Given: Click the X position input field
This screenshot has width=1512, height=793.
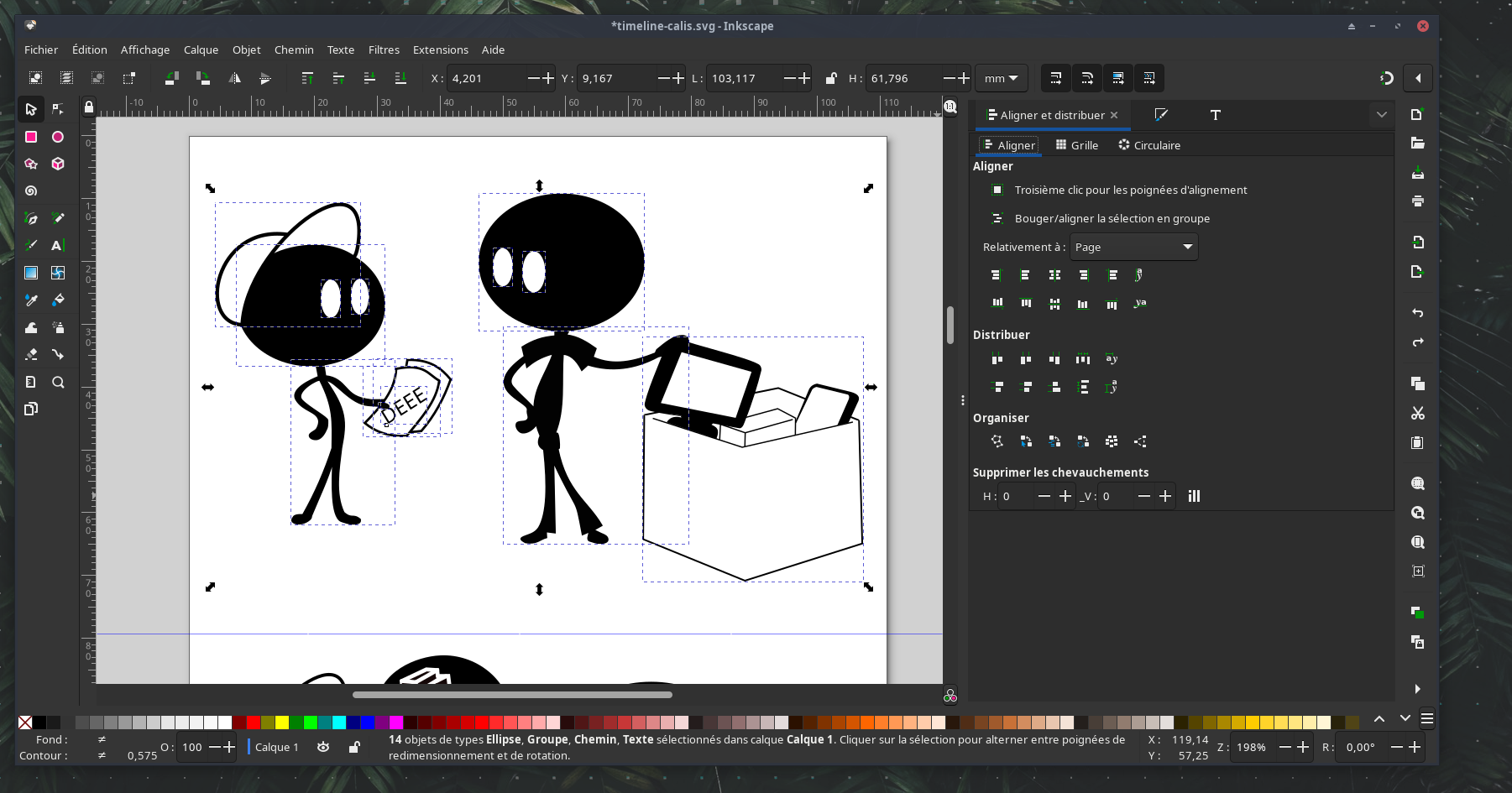Looking at the screenshot, I should (x=487, y=78).
